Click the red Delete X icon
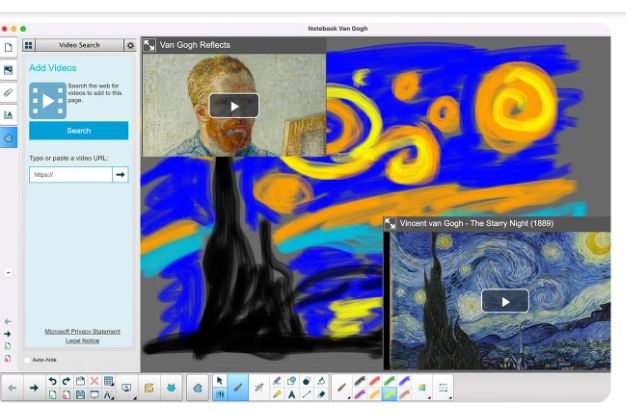This screenshot has height=417, width=626. pyautogui.click(x=94, y=381)
